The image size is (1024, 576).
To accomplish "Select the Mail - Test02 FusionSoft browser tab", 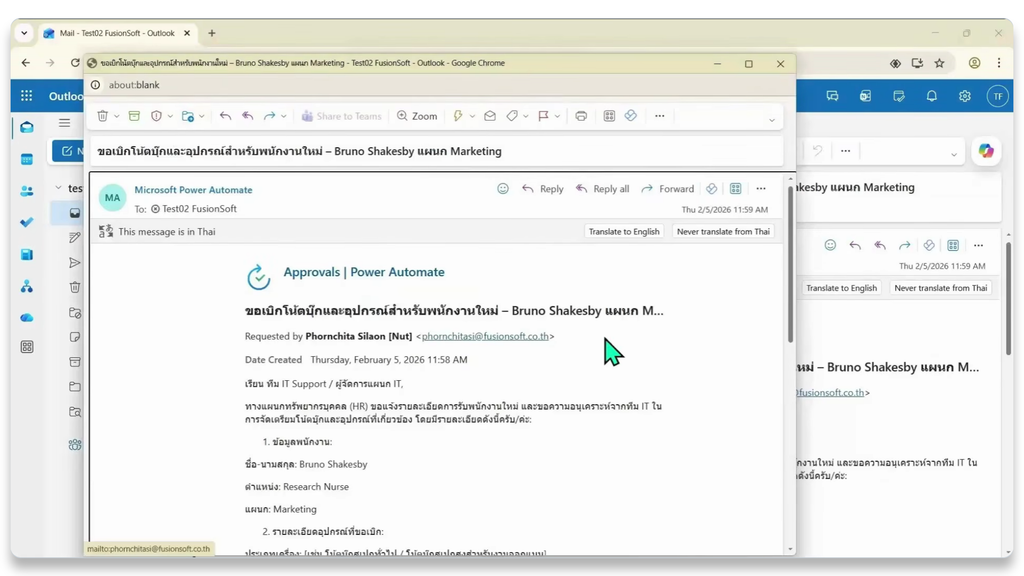I will pos(118,33).
